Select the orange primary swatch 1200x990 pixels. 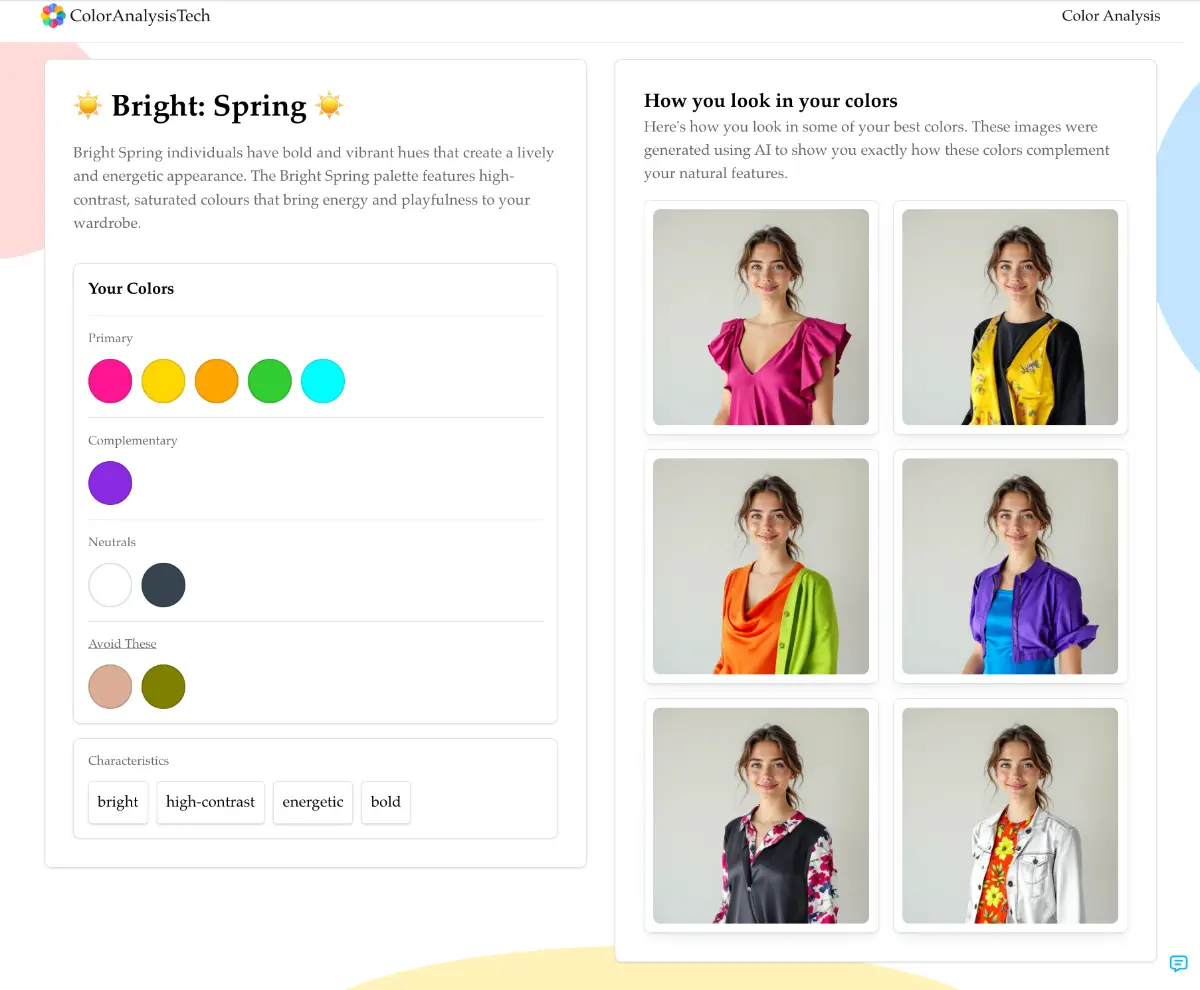pyautogui.click(x=216, y=381)
